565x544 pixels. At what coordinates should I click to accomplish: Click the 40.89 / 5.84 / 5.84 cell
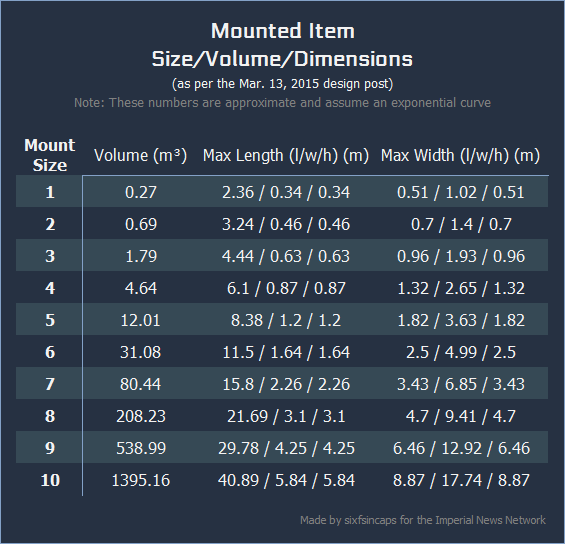coord(286,480)
